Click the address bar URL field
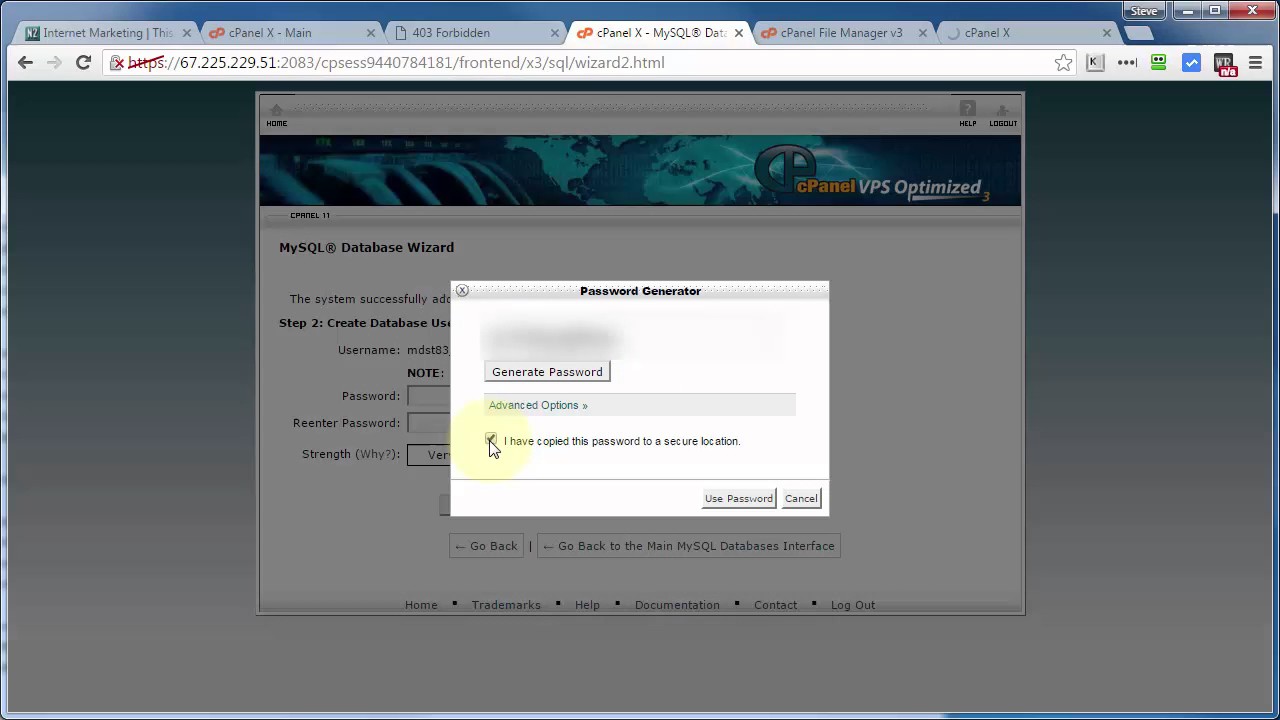Image resolution: width=1280 pixels, height=720 pixels. tap(590, 63)
